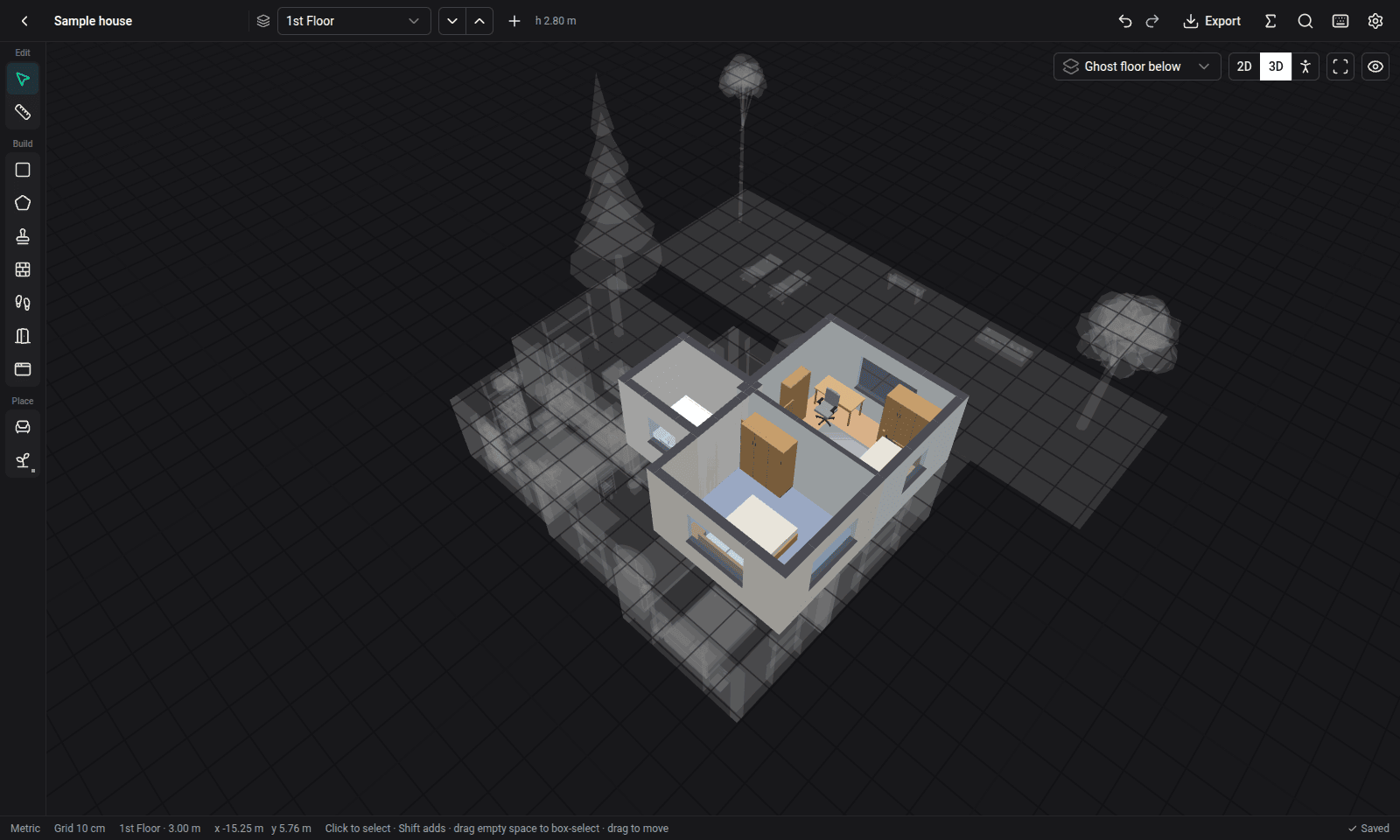Open the 1st Floor selector dropdown
Viewport: 1400px width, 840px height.
353,21
